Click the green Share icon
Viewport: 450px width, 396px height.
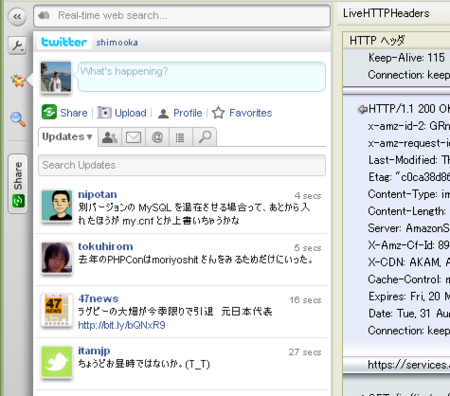(x=49, y=112)
